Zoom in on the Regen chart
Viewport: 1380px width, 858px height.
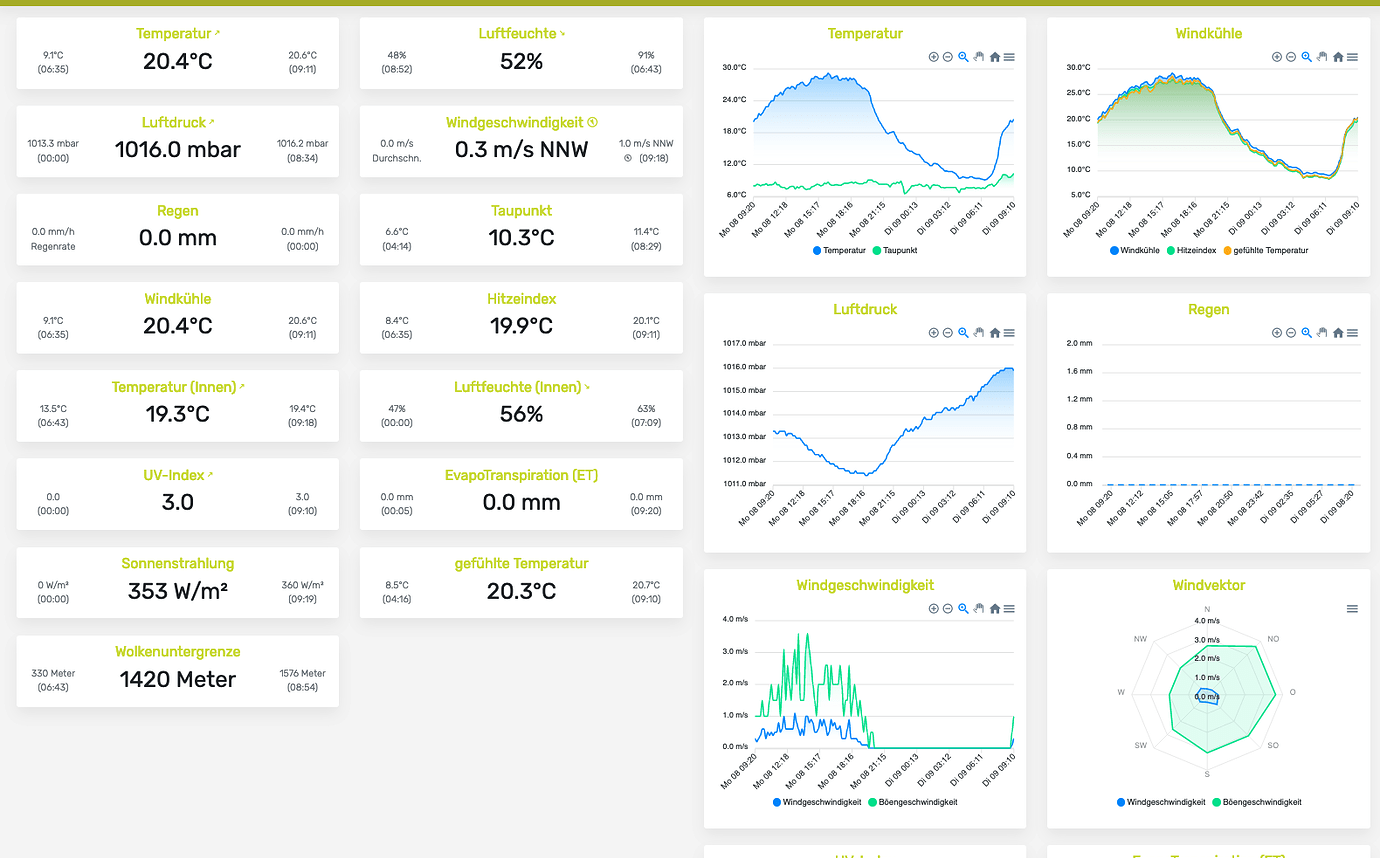(1275, 333)
